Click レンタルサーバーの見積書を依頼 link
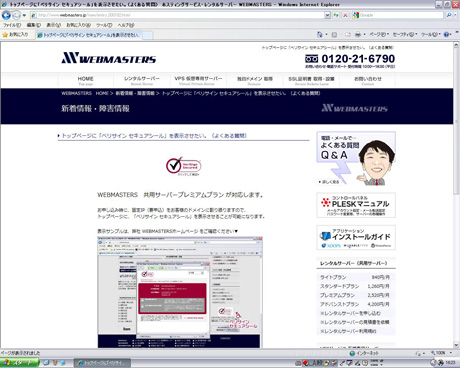 355,322
